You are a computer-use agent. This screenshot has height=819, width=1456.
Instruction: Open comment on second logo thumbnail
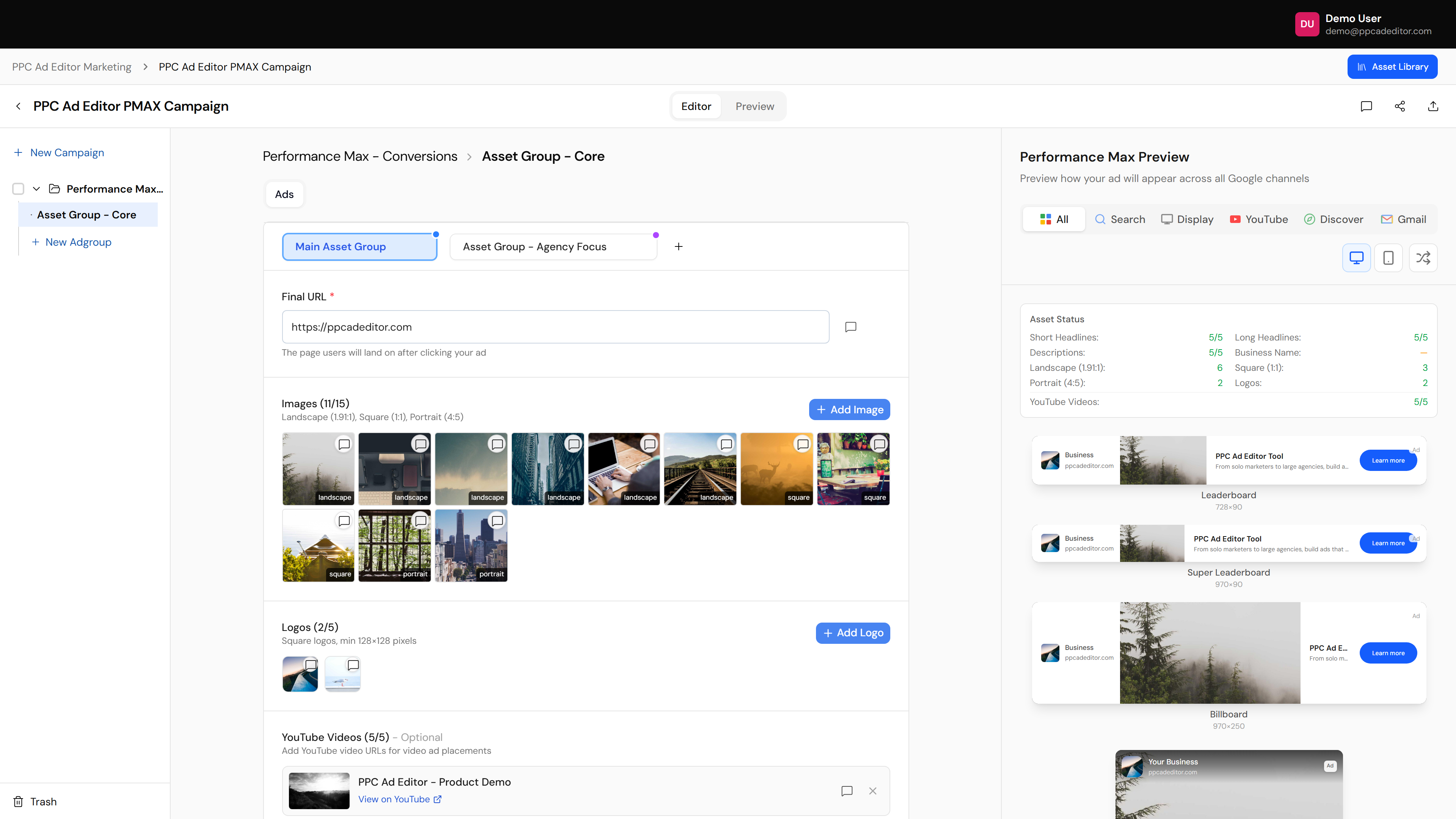pos(353,665)
